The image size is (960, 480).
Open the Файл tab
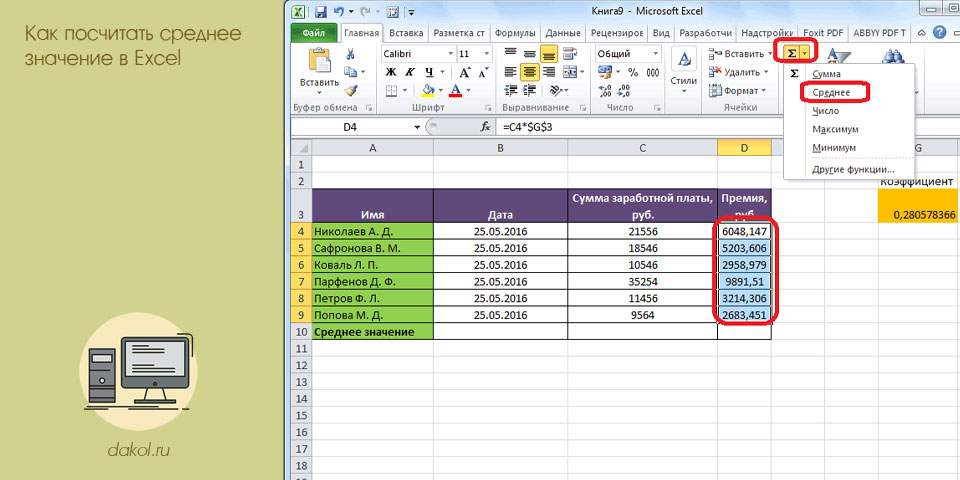tap(313, 32)
